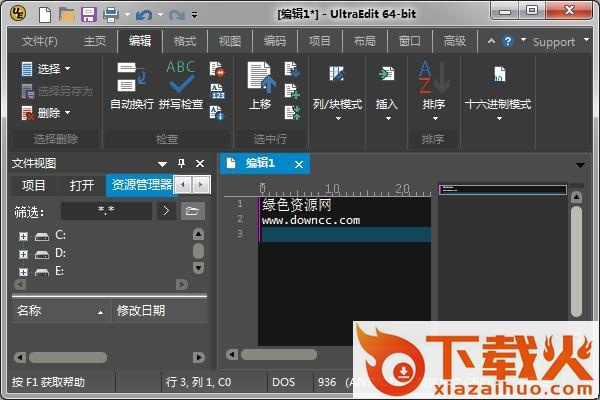
Task: Open the 选择 dropdown
Action: tap(46, 69)
